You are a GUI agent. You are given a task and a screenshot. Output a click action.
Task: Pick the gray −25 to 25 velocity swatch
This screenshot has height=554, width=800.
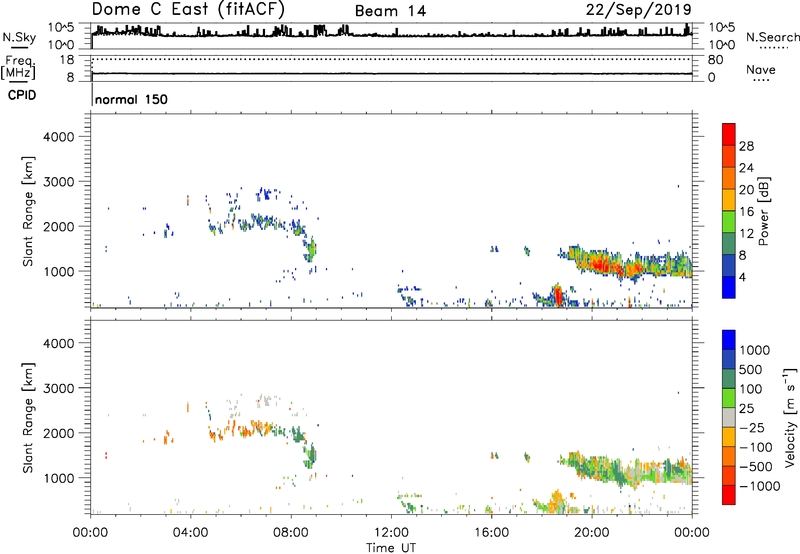pyautogui.click(x=729, y=417)
